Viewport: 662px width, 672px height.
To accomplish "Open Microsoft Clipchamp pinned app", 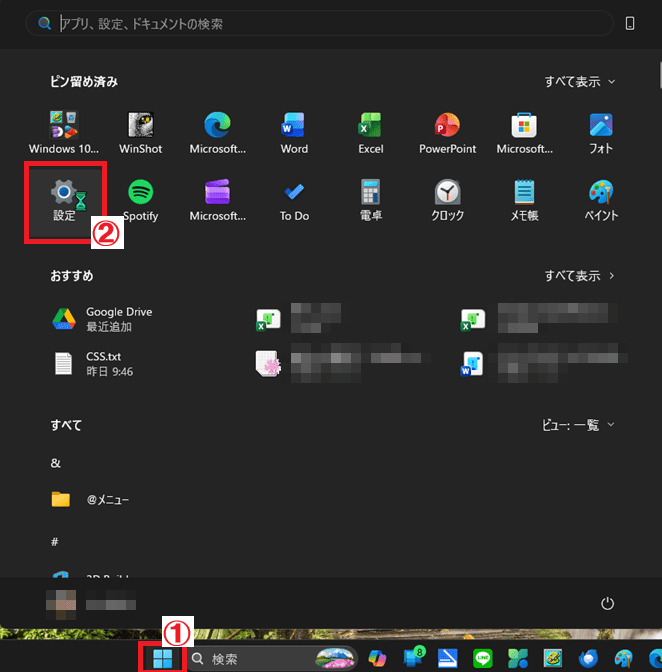I will point(217,200).
